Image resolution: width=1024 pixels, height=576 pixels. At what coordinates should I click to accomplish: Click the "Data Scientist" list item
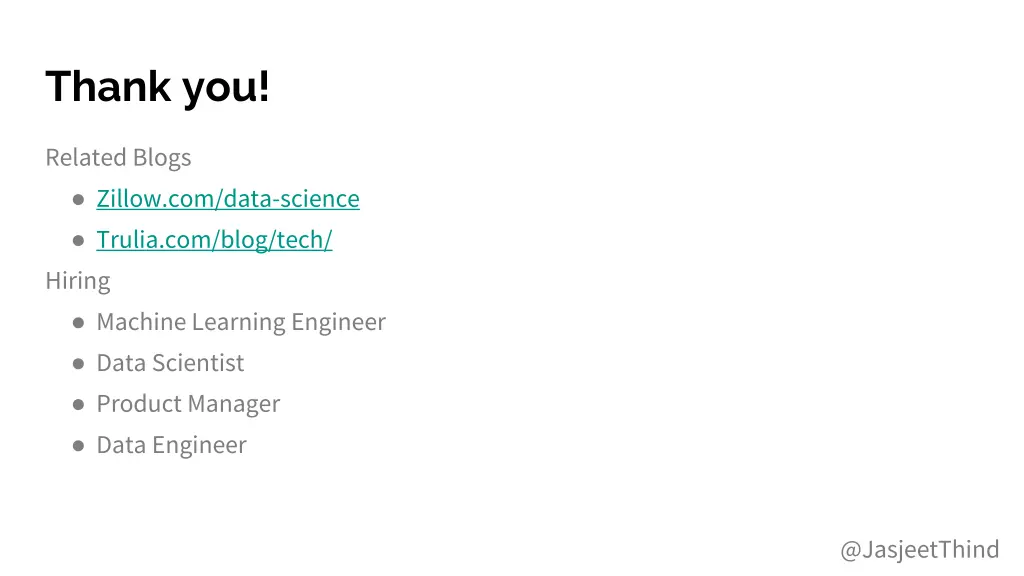pyautogui.click(x=170, y=363)
